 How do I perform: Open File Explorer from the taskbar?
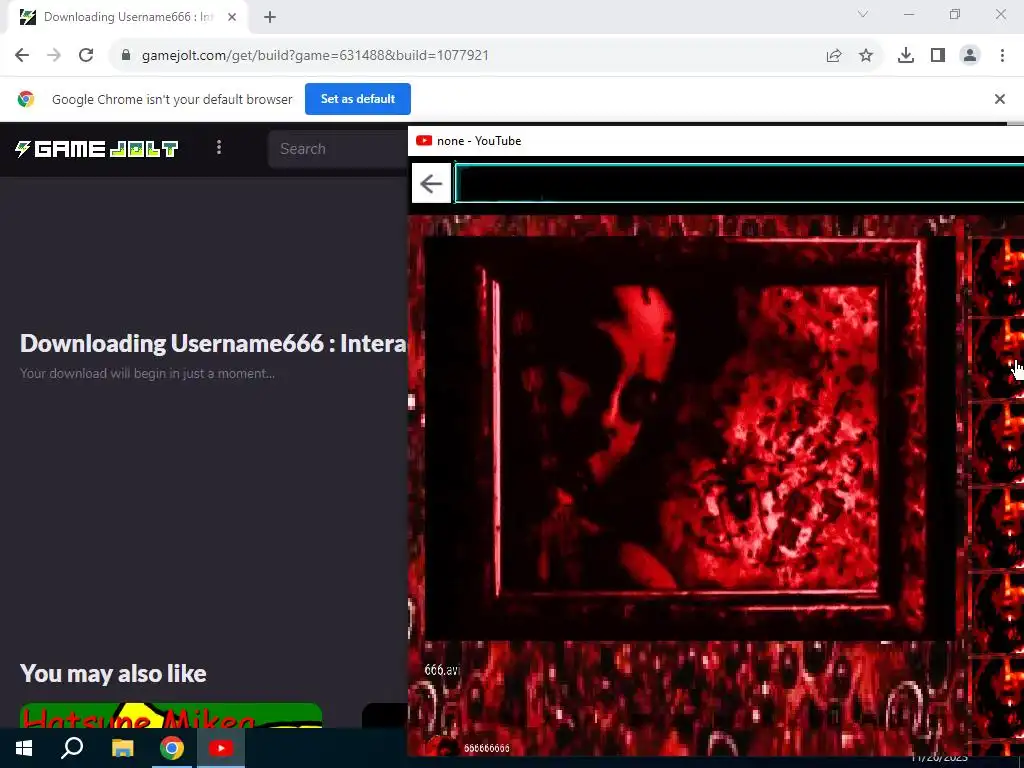[x=122, y=748]
